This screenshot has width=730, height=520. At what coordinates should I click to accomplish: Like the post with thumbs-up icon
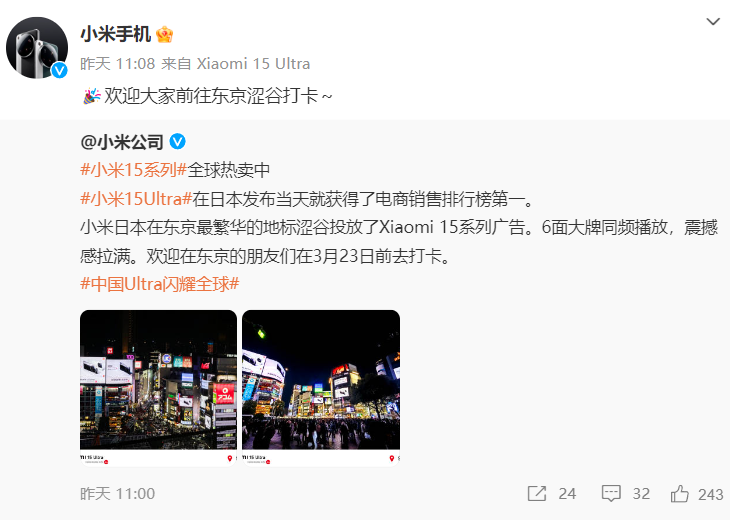pos(680,493)
